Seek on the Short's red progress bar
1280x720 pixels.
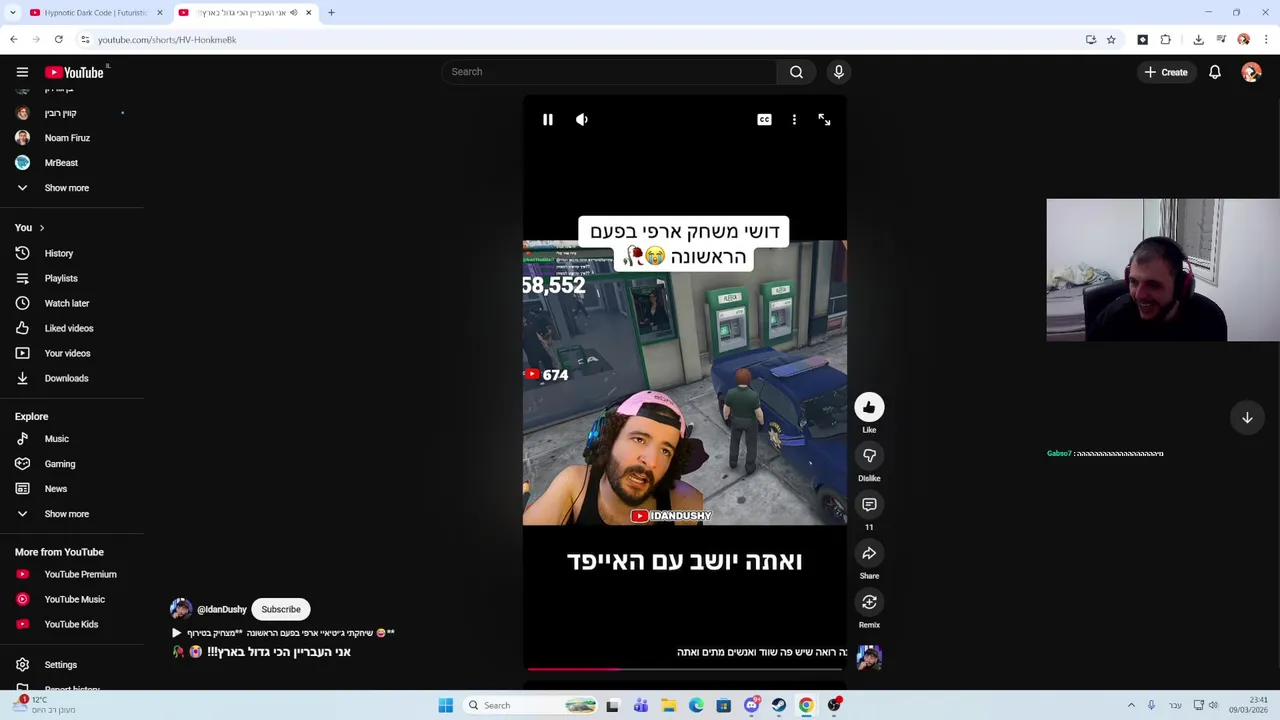[x=685, y=668]
